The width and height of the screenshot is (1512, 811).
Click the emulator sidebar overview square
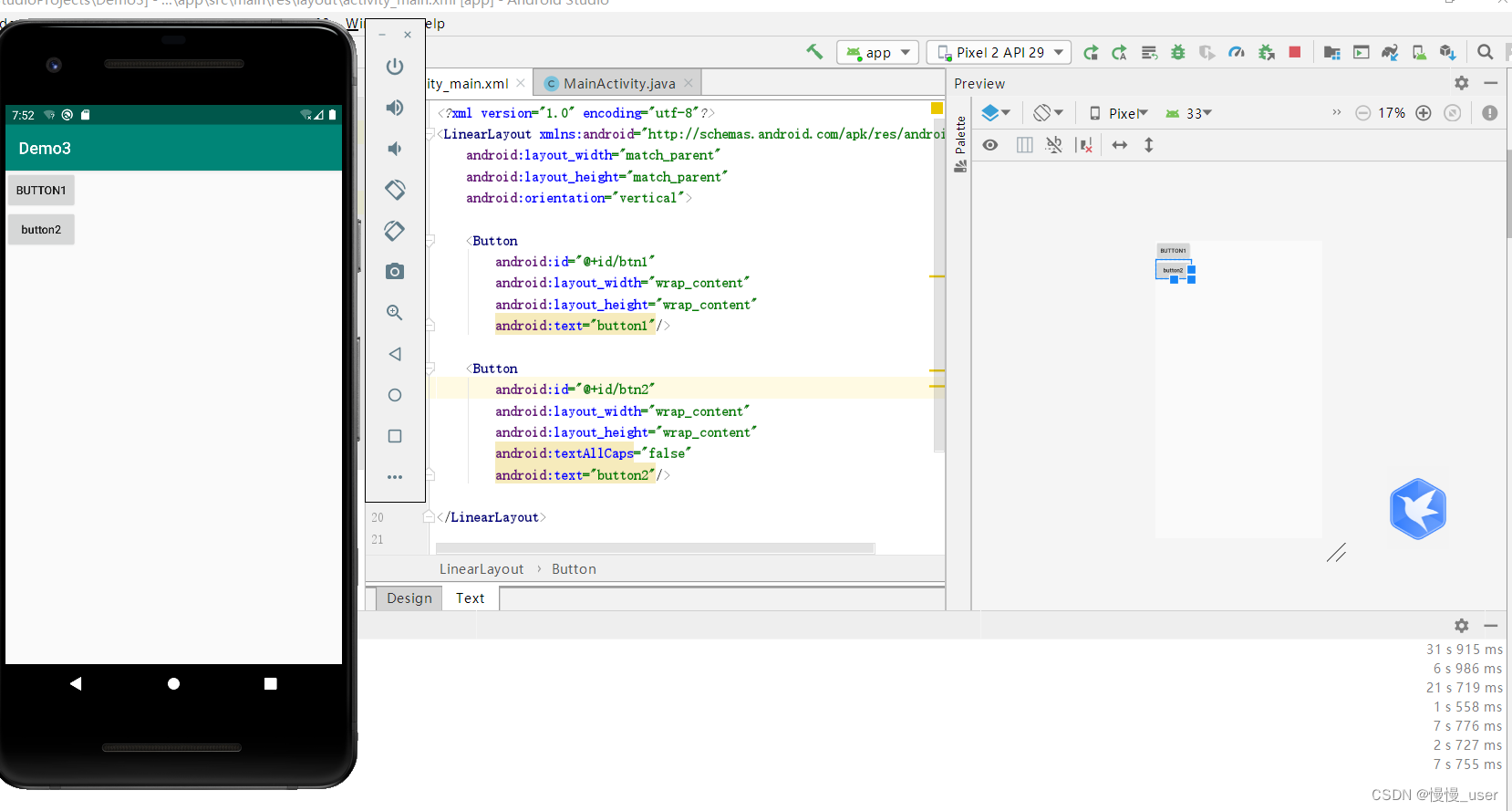tap(395, 436)
